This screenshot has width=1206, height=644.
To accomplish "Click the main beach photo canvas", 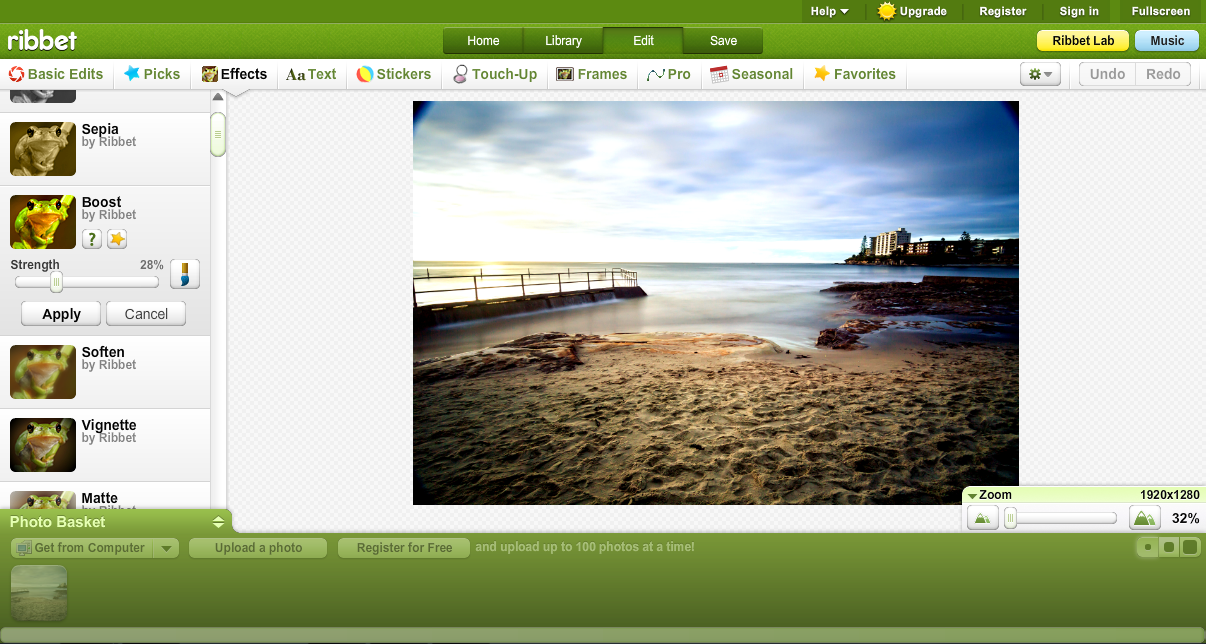I will click(x=716, y=303).
